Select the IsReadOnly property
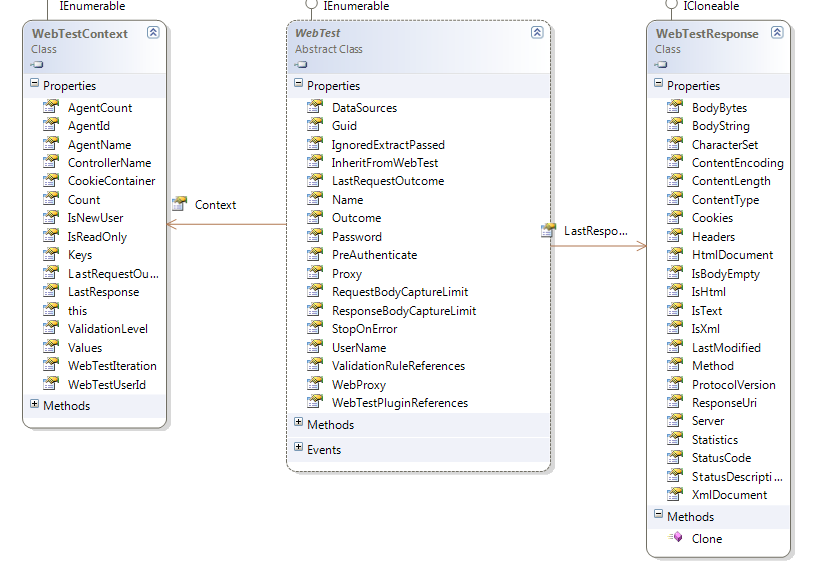Image resolution: width=830 pixels, height=564 pixels. pos(97,237)
